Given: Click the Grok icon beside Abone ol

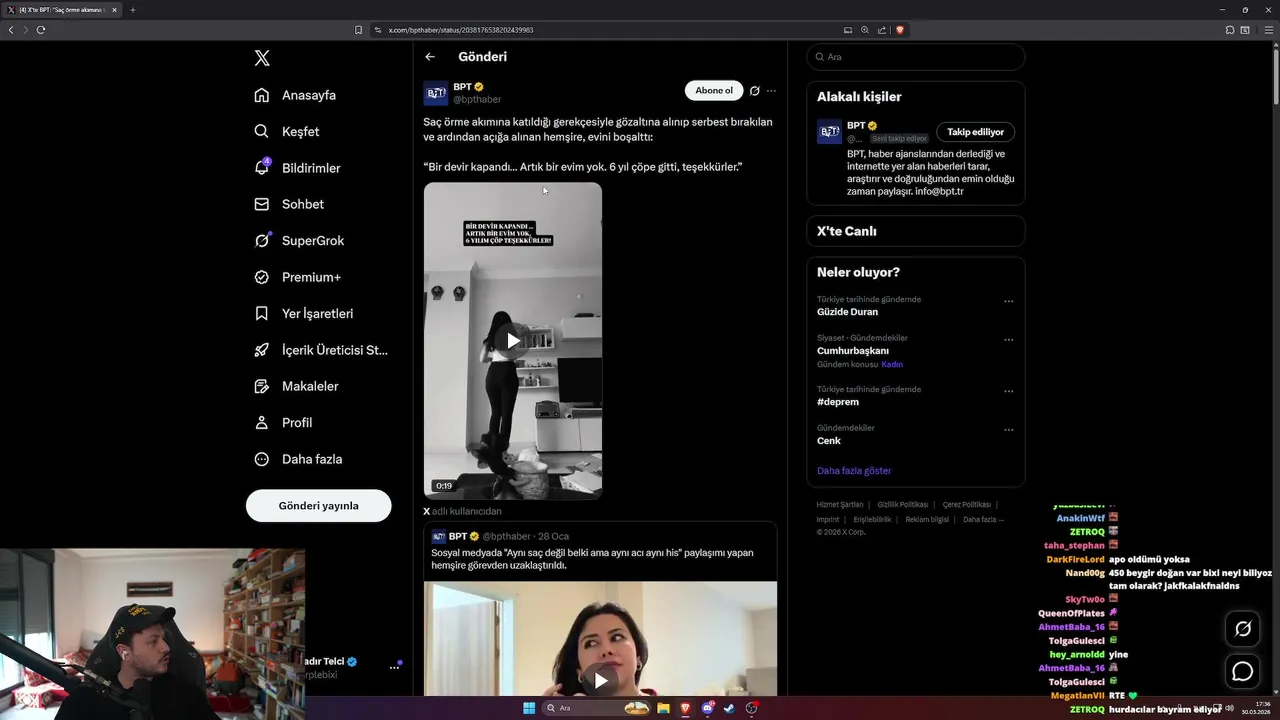Looking at the screenshot, I should (755, 90).
